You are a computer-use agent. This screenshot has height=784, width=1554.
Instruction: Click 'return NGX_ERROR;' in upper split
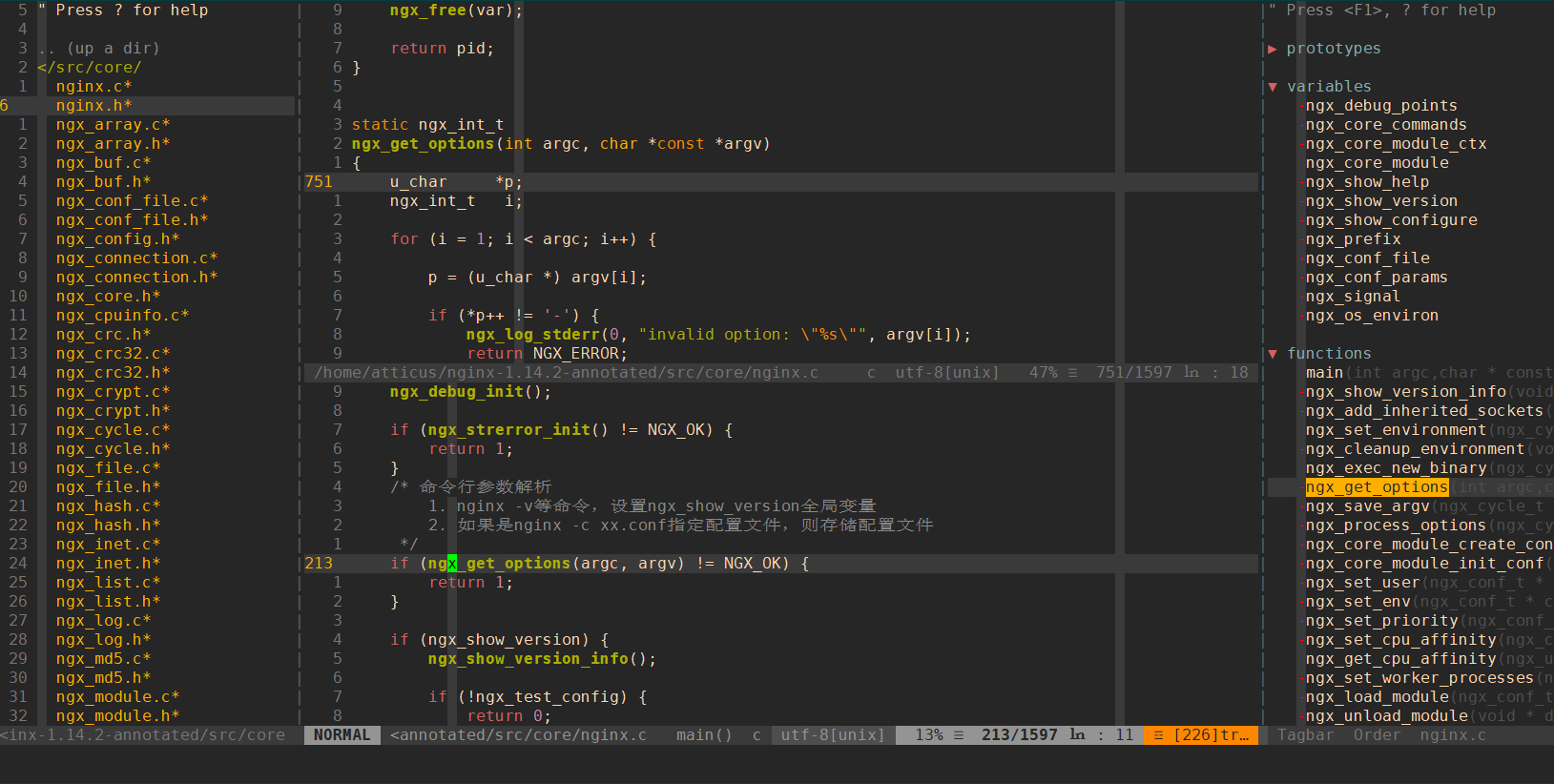tap(547, 354)
